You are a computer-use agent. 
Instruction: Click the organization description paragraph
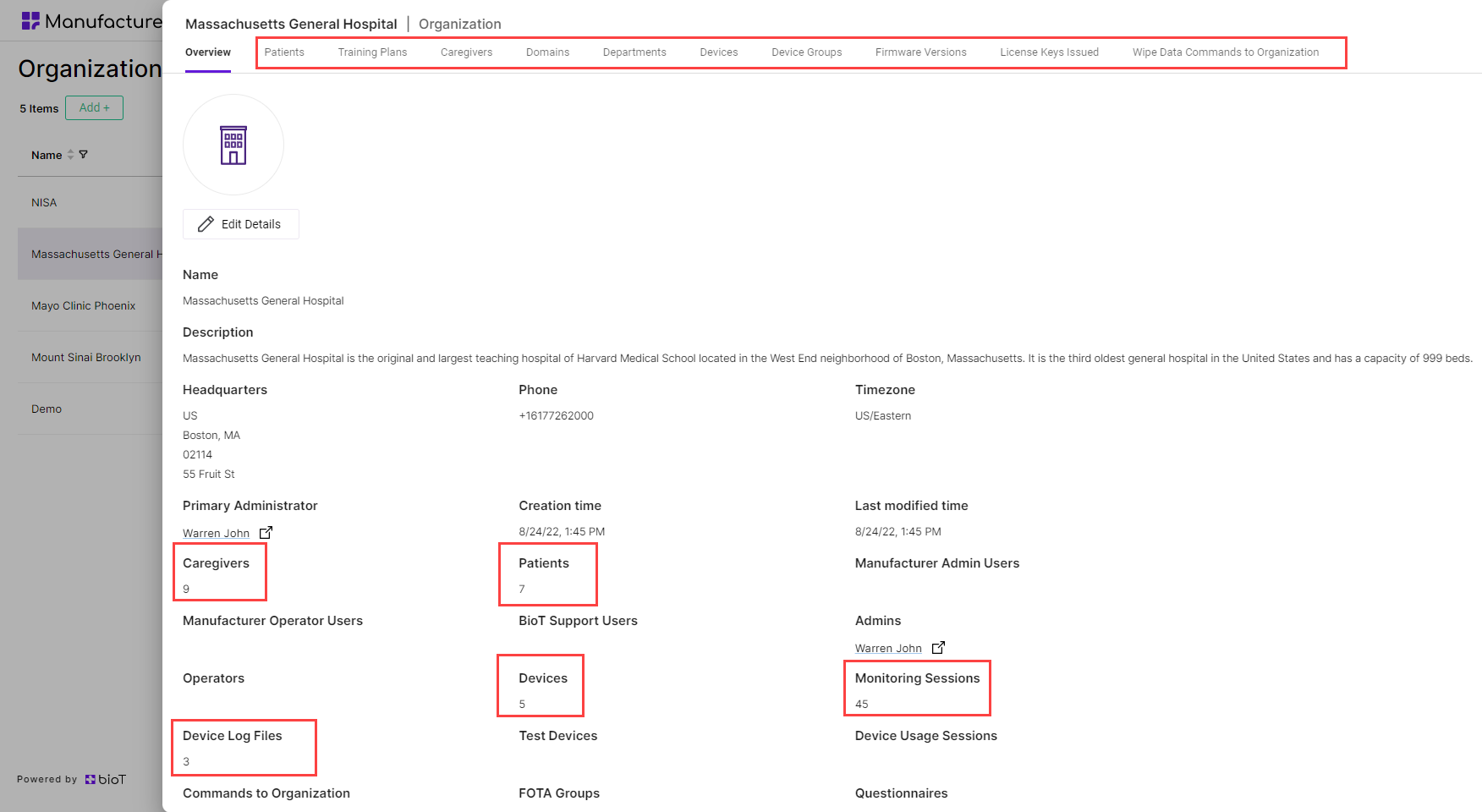click(x=827, y=358)
